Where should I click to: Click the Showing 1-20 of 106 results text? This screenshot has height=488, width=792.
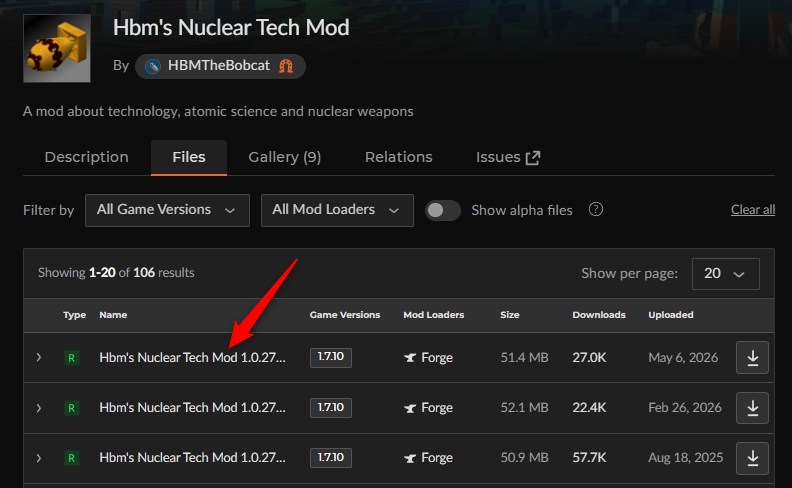tap(116, 273)
